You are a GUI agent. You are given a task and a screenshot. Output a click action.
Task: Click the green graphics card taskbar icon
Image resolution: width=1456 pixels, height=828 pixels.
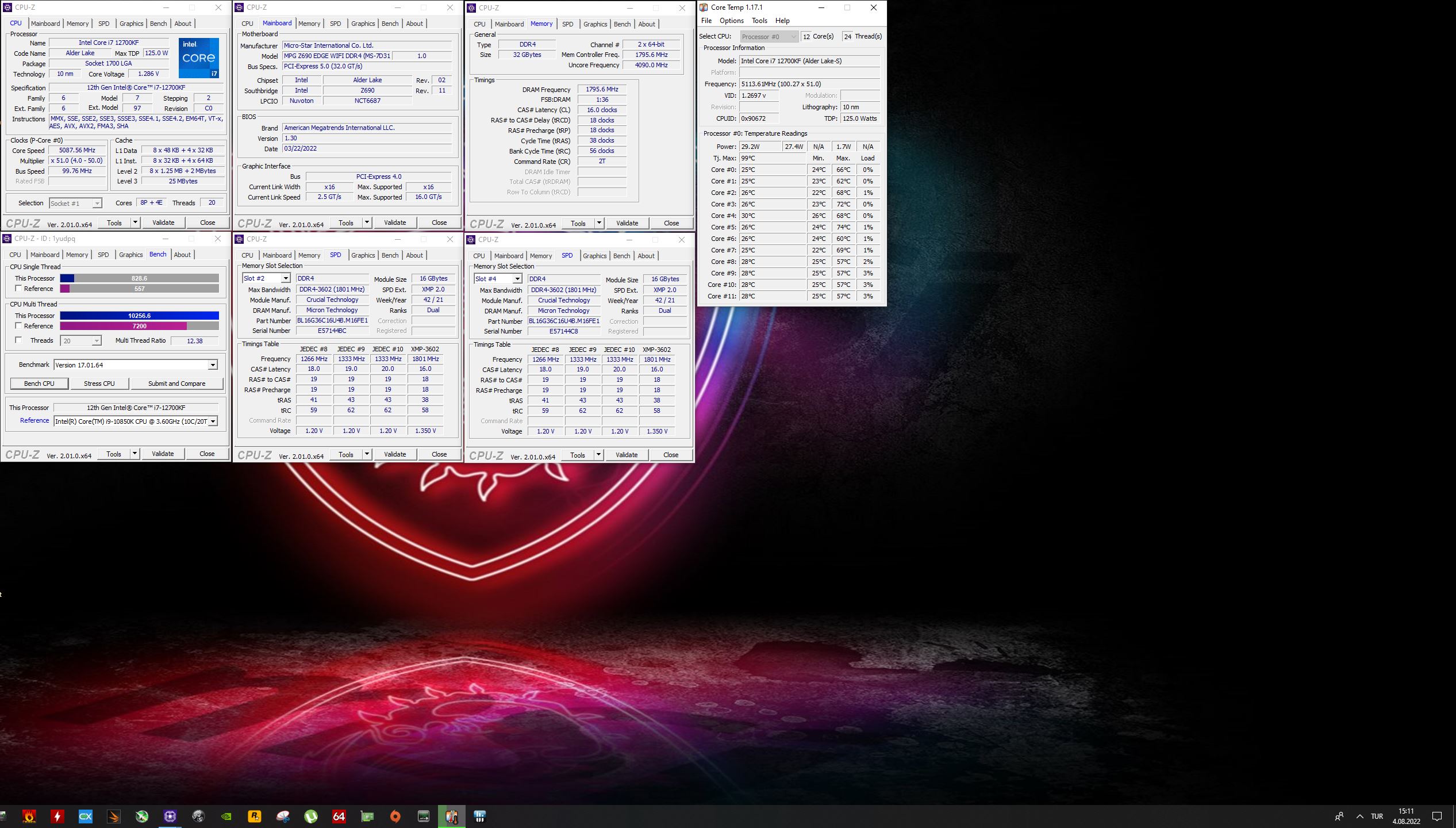(x=367, y=816)
